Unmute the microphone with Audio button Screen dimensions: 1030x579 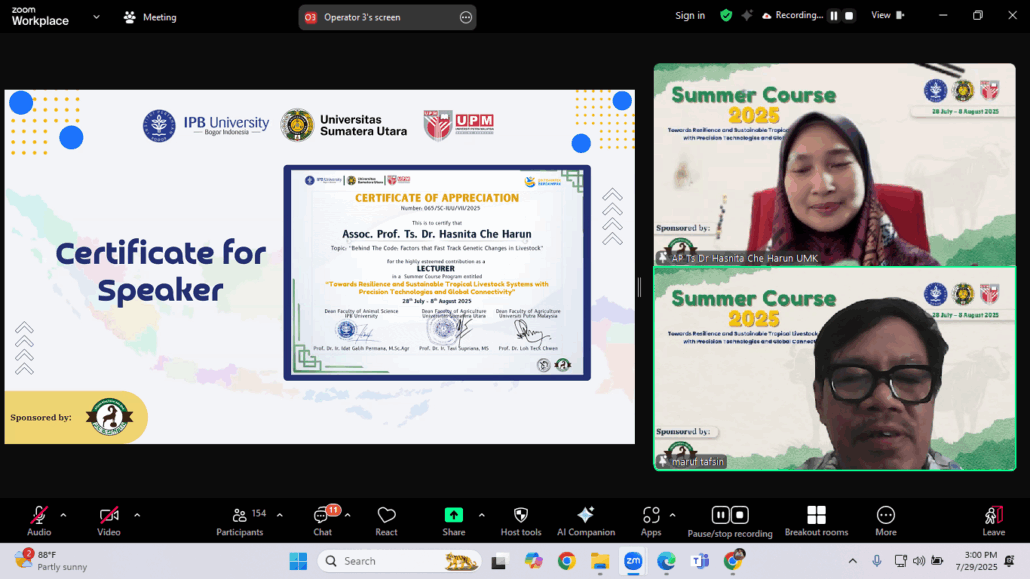pos(39,520)
